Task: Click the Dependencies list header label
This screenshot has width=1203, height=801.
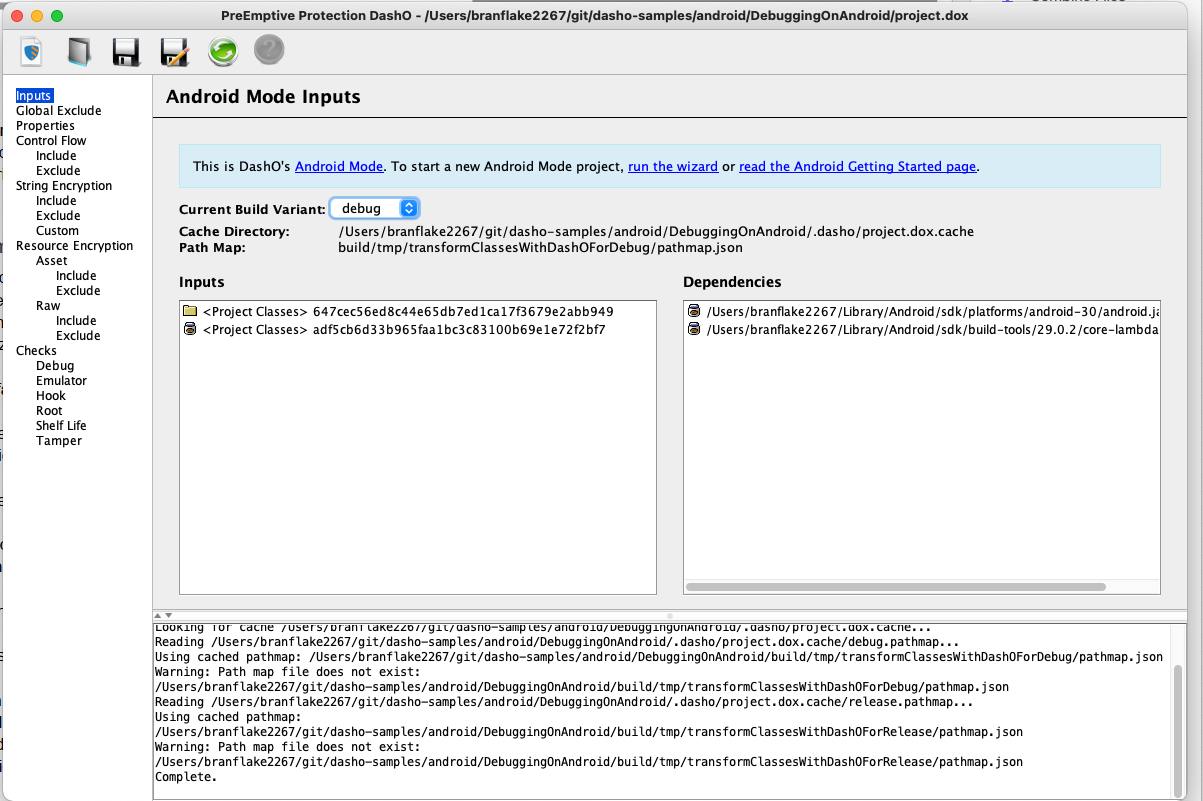Action: coord(732,282)
